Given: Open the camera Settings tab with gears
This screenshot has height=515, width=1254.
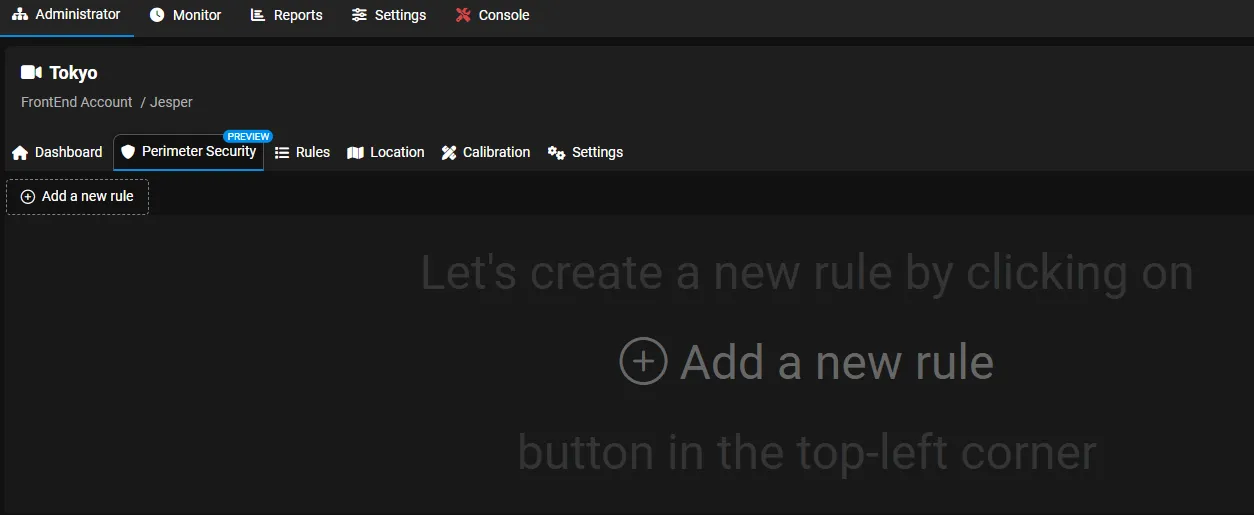Looking at the screenshot, I should click(x=585, y=152).
